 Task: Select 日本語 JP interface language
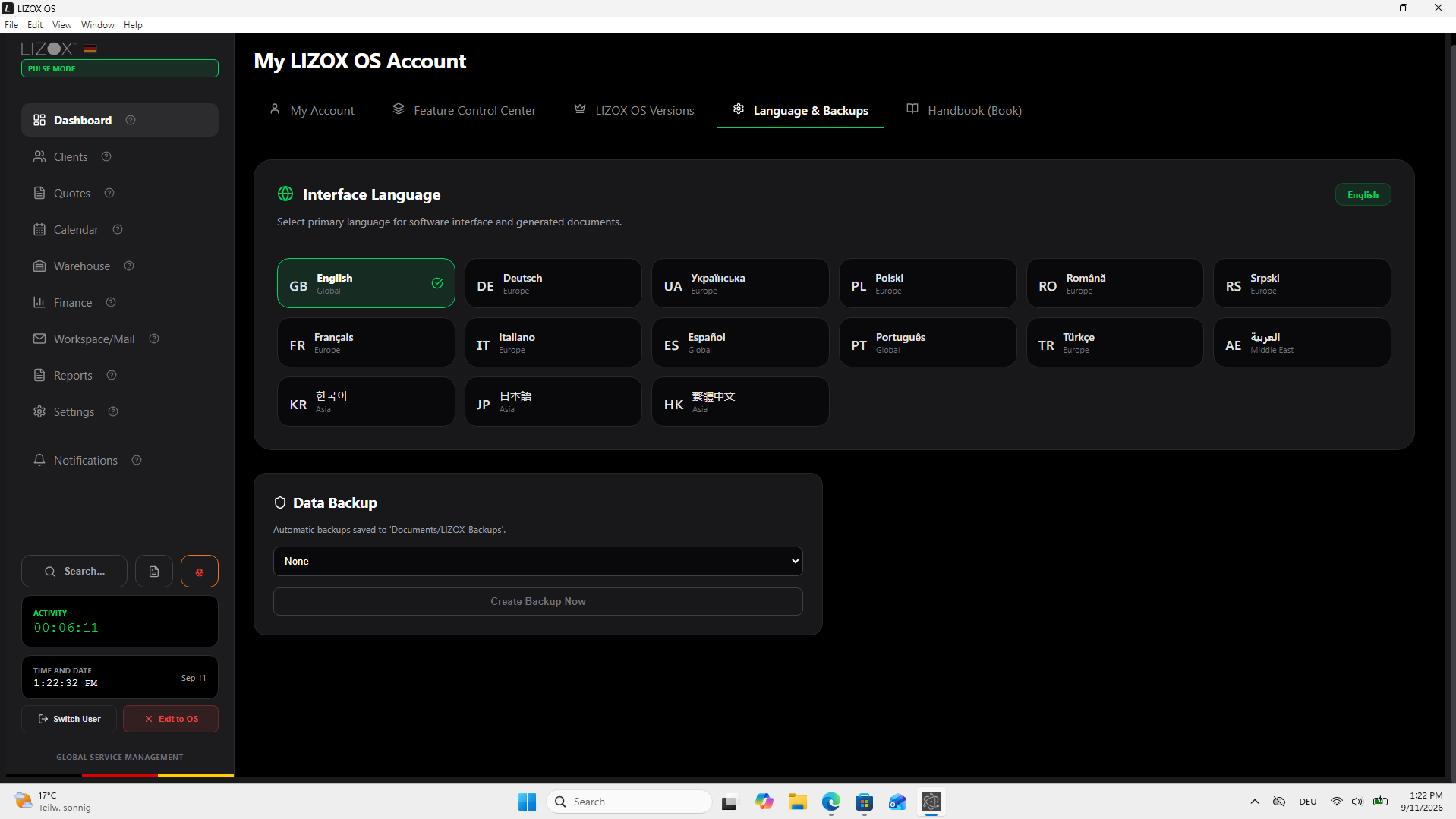pos(553,402)
